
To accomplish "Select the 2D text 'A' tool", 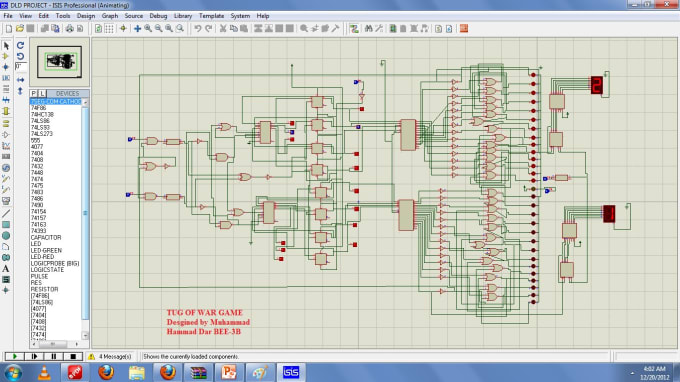I will click(x=6, y=269).
